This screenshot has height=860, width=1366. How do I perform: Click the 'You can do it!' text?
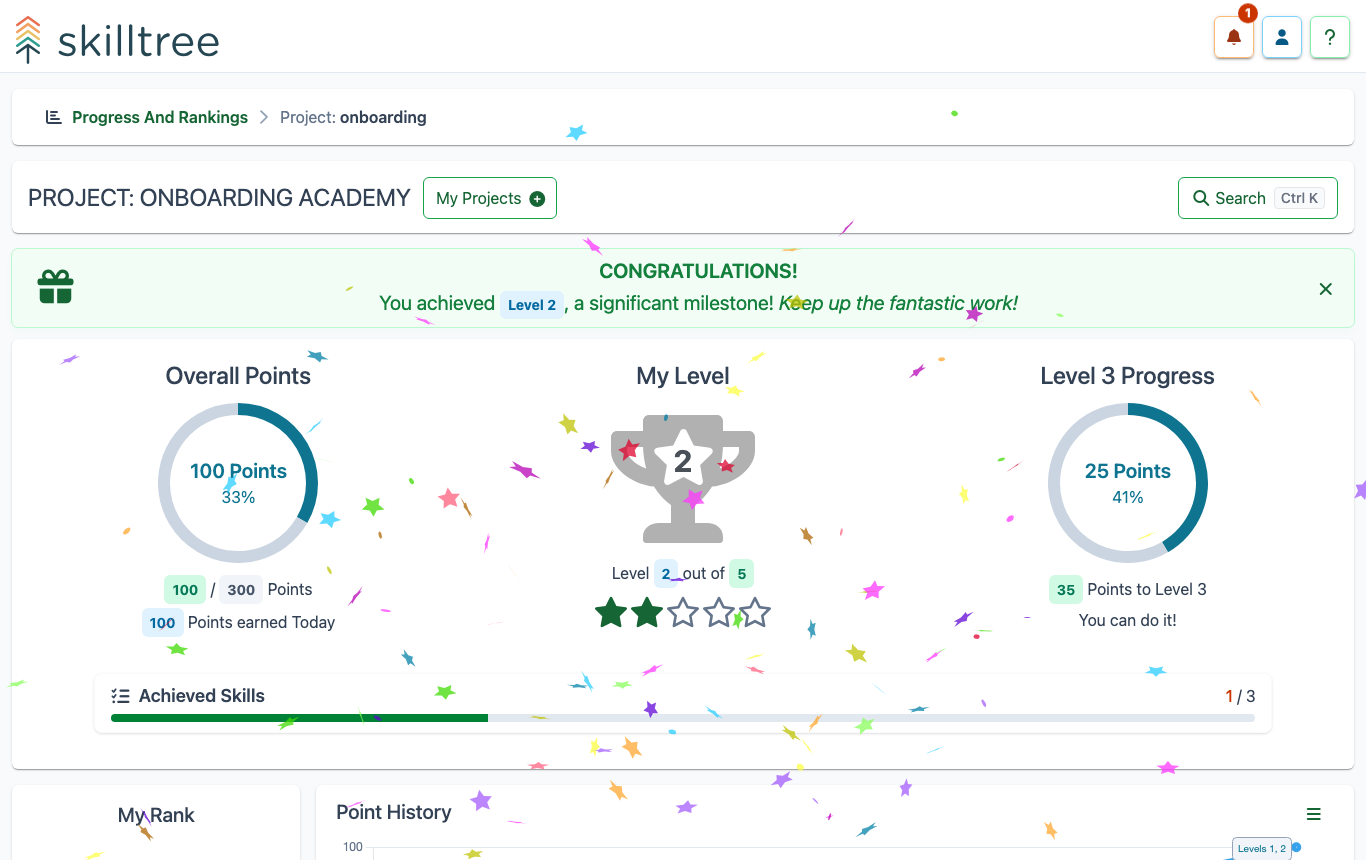click(x=1128, y=620)
